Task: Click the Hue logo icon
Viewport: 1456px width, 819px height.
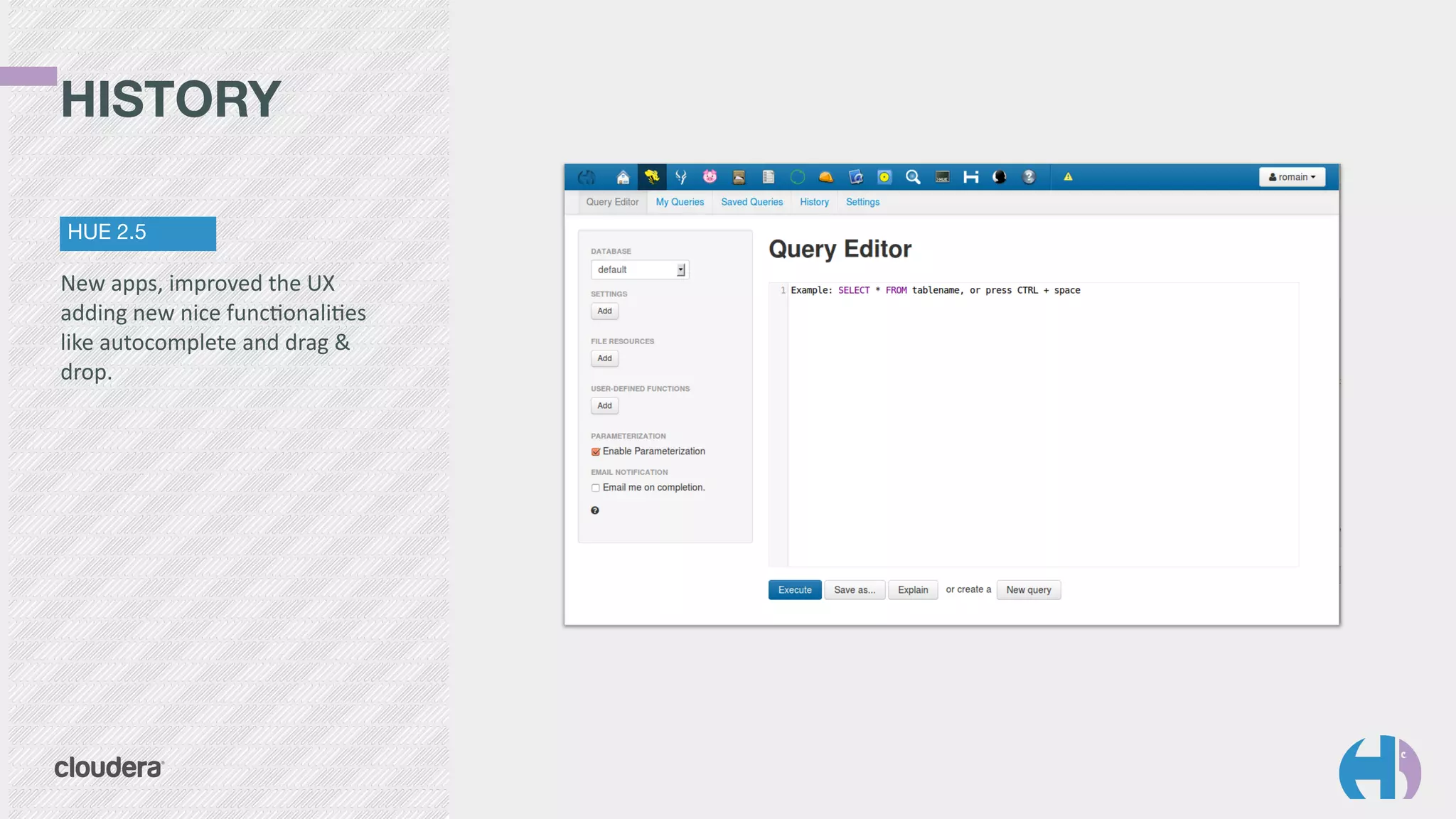Action: click(587, 177)
